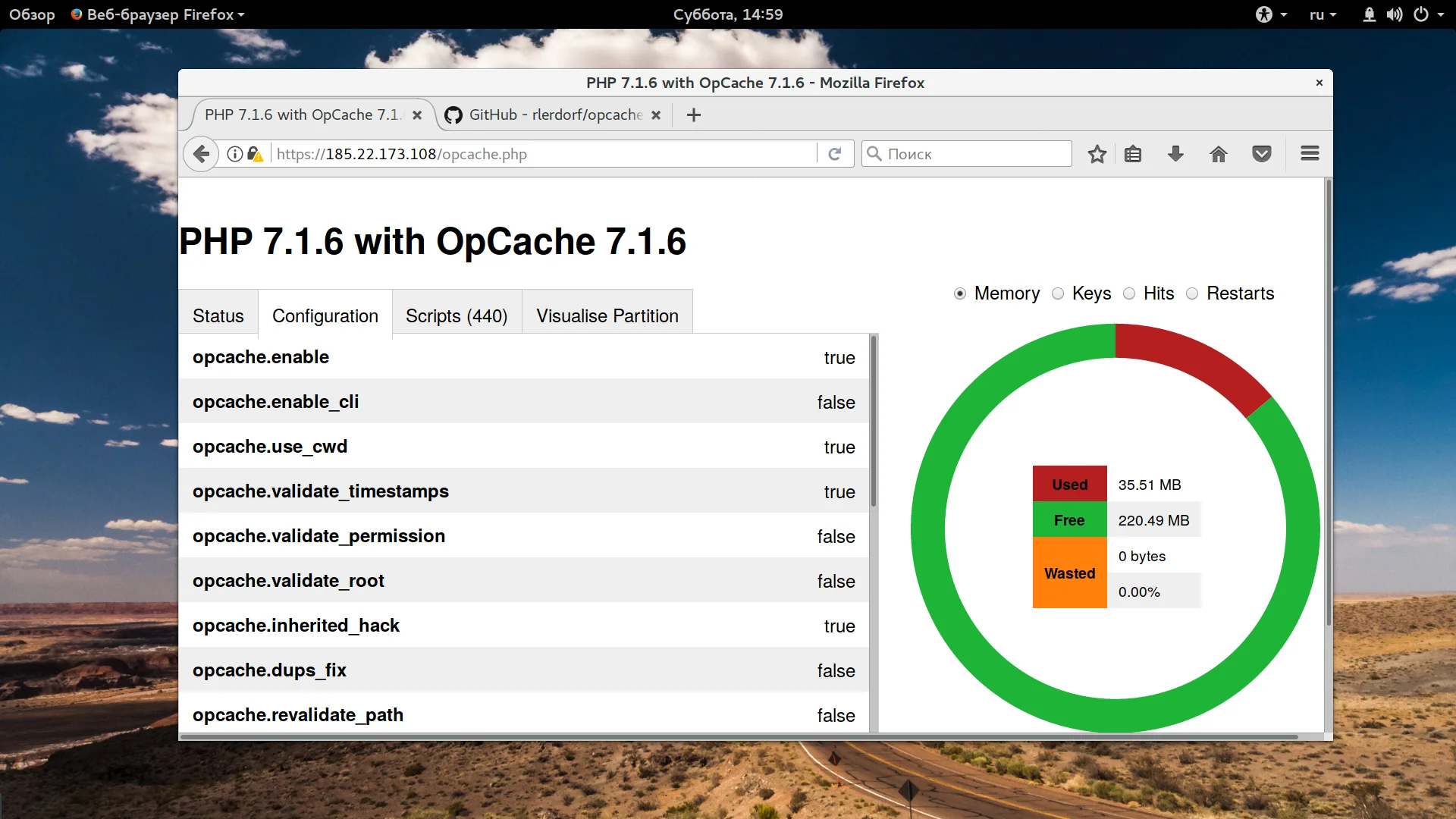Click the home icon in toolbar

tap(1219, 154)
